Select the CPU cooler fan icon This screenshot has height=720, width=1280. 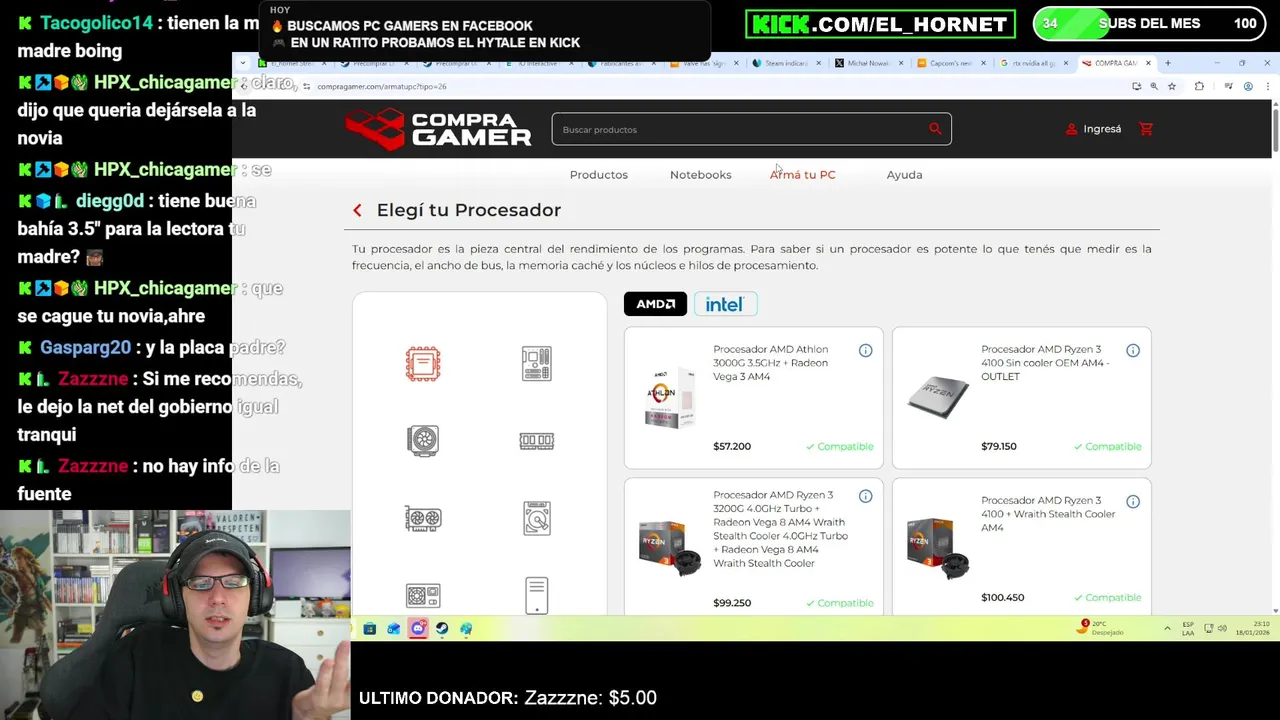point(423,441)
